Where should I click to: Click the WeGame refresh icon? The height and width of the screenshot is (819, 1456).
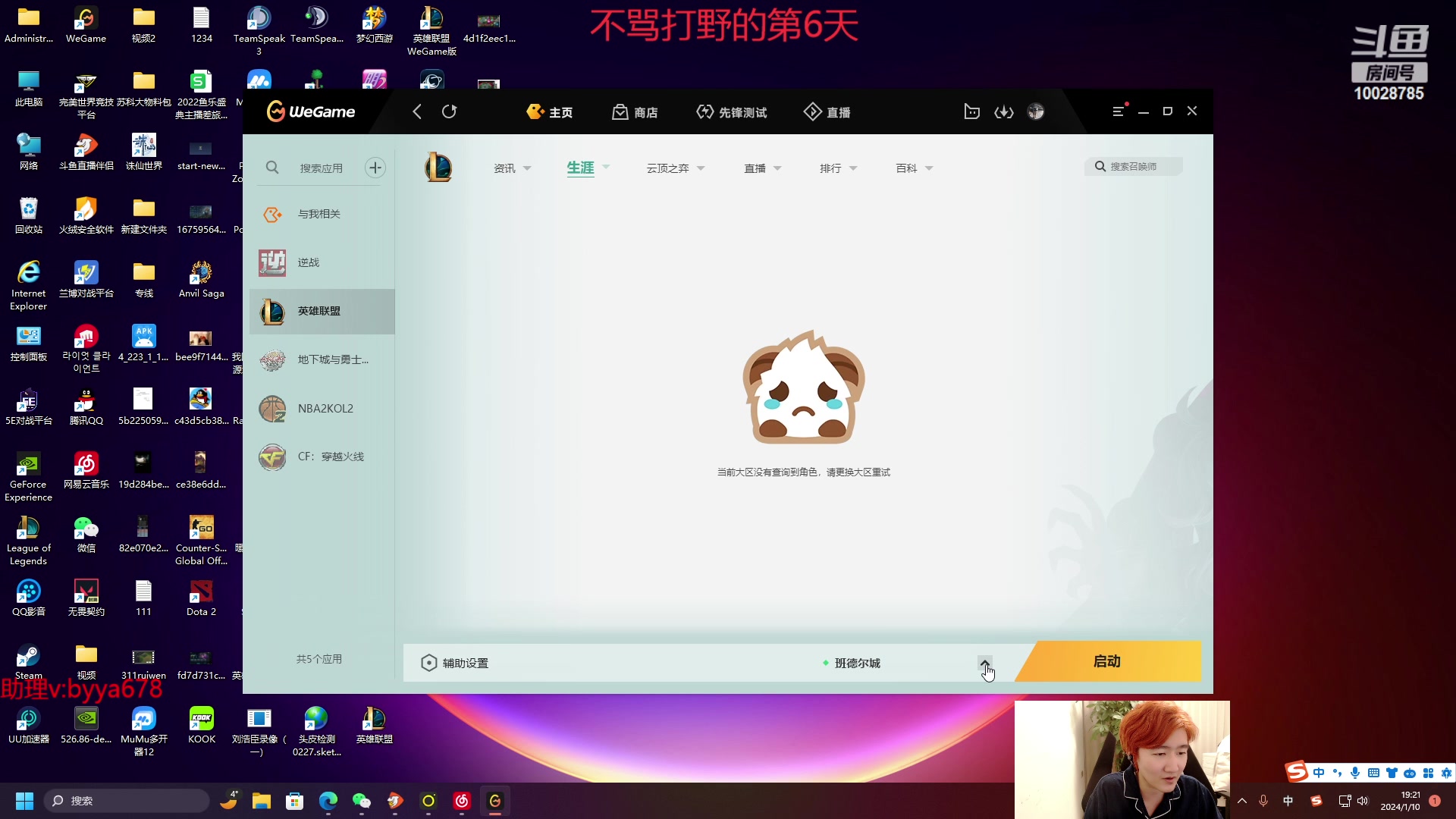(449, 111)
